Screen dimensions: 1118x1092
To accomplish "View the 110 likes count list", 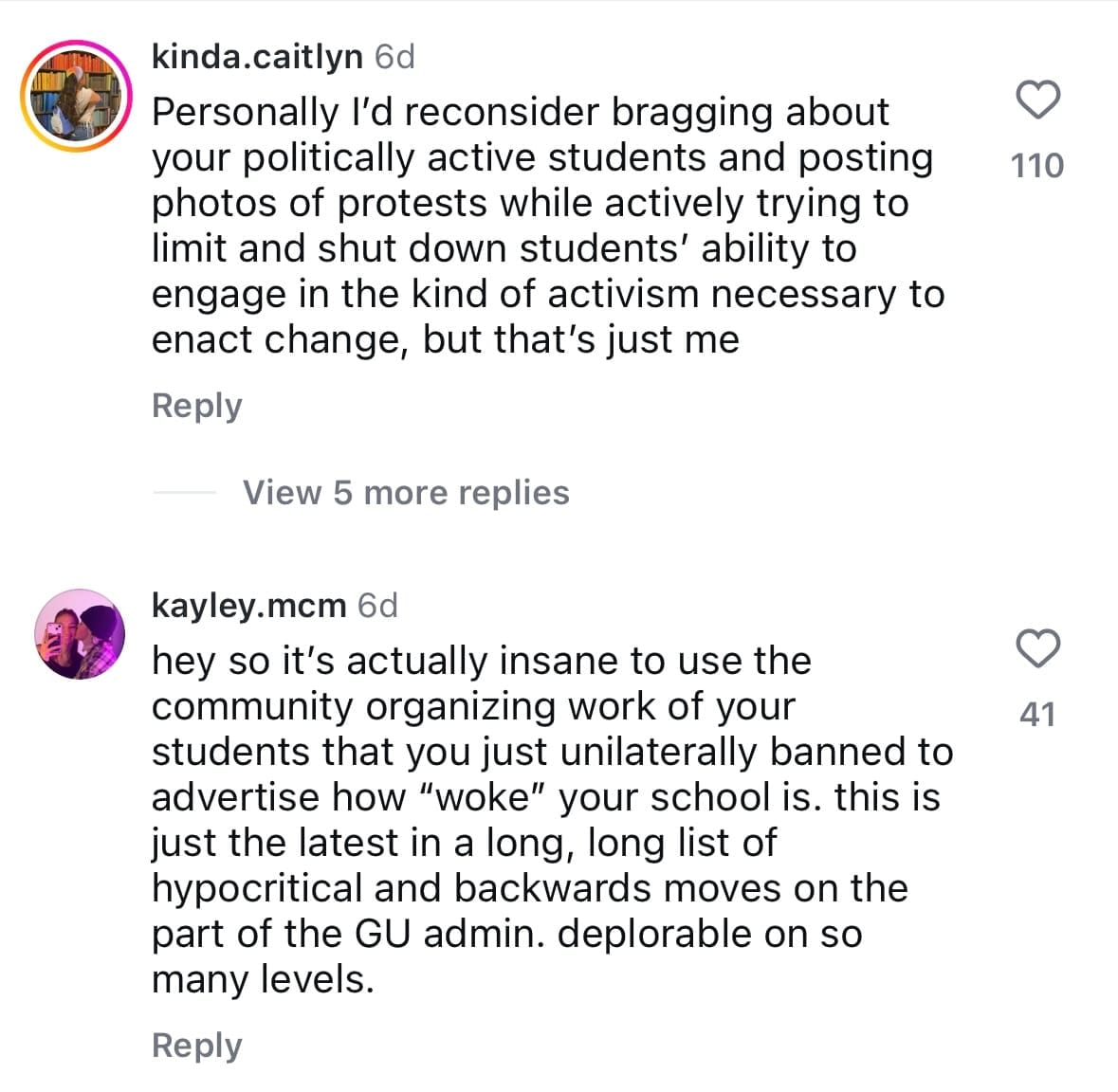I will 1037,166.
